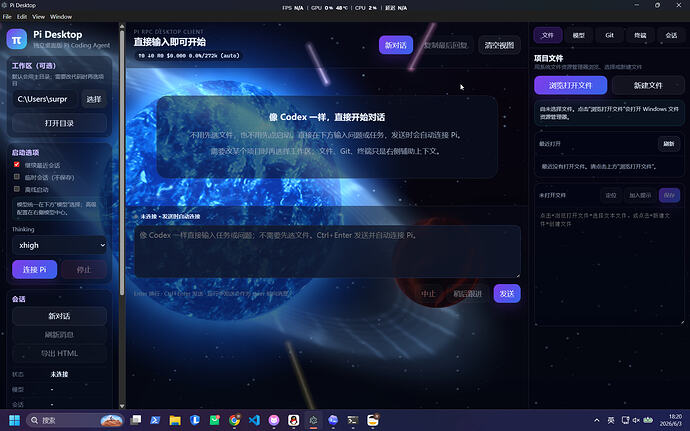Viewport: 690px width, 431px height.
Task: Click the left sidebar vertical scrollbar
Action: coord(122,163)
